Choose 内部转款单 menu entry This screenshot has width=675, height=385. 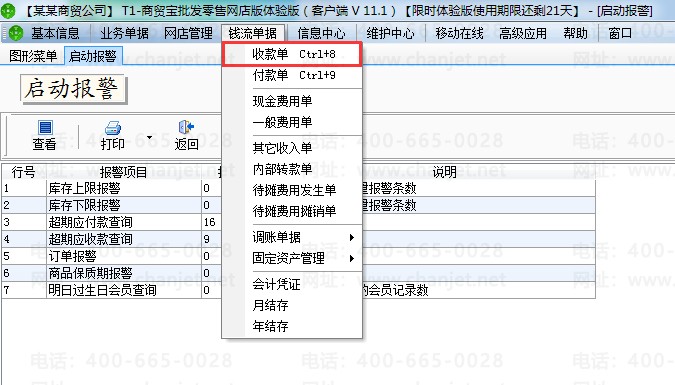tap(292, 169)
